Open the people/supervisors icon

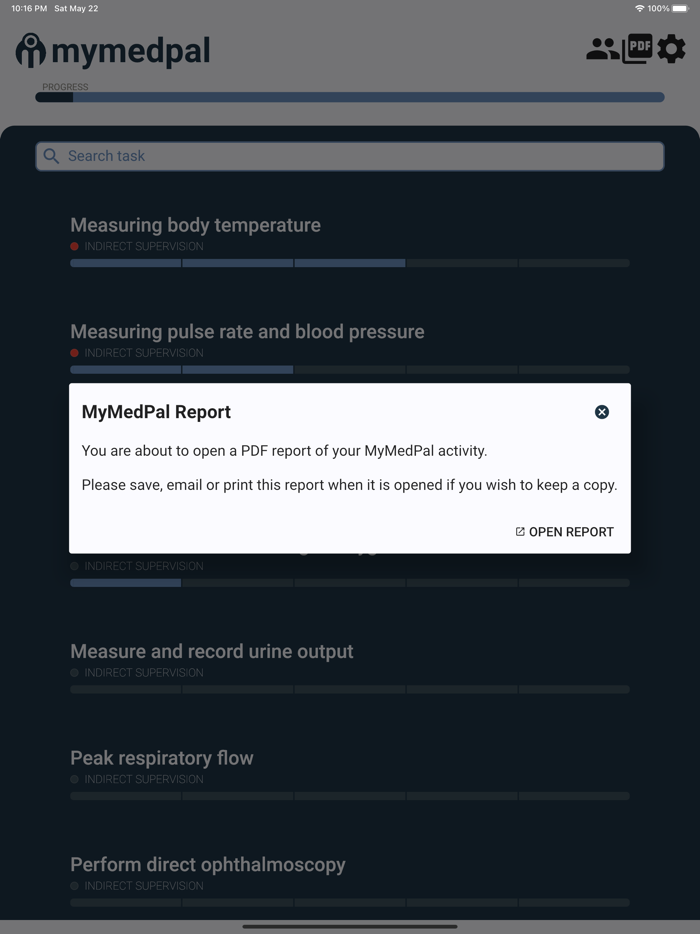point(602,49)
